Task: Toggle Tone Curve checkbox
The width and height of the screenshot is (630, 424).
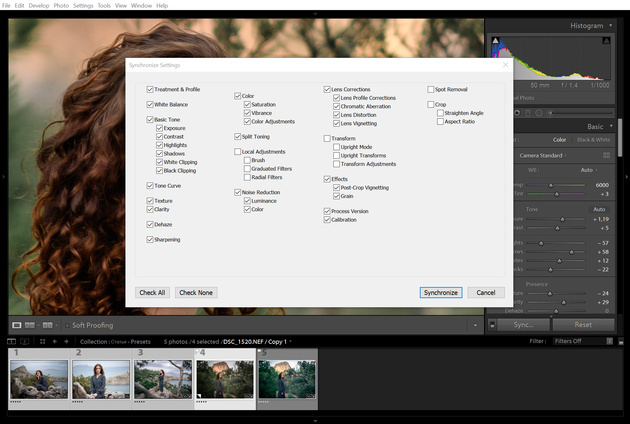Action: pyautogui.click(x=150, y=186)
